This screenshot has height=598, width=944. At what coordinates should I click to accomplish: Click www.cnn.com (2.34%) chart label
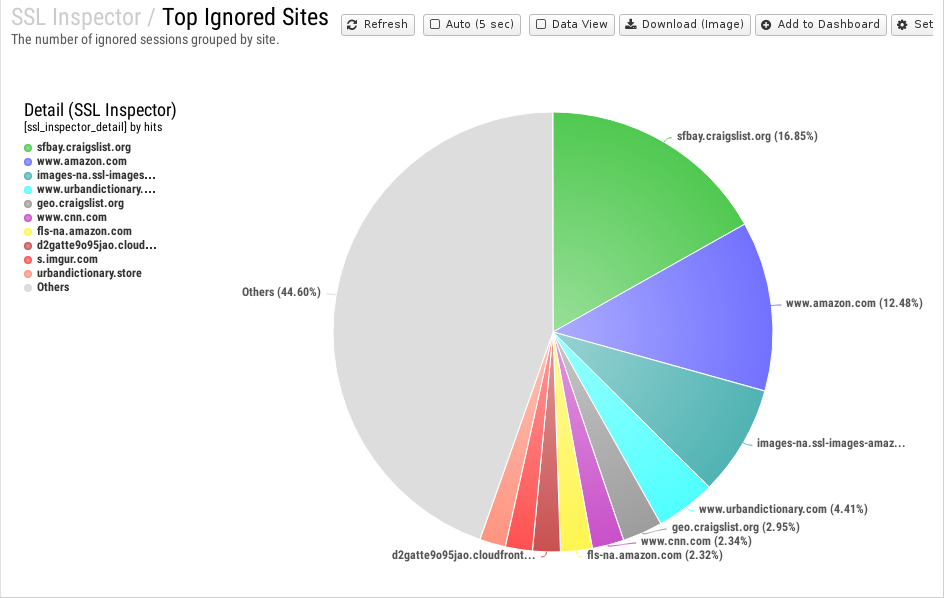click(x=696, y=541)
